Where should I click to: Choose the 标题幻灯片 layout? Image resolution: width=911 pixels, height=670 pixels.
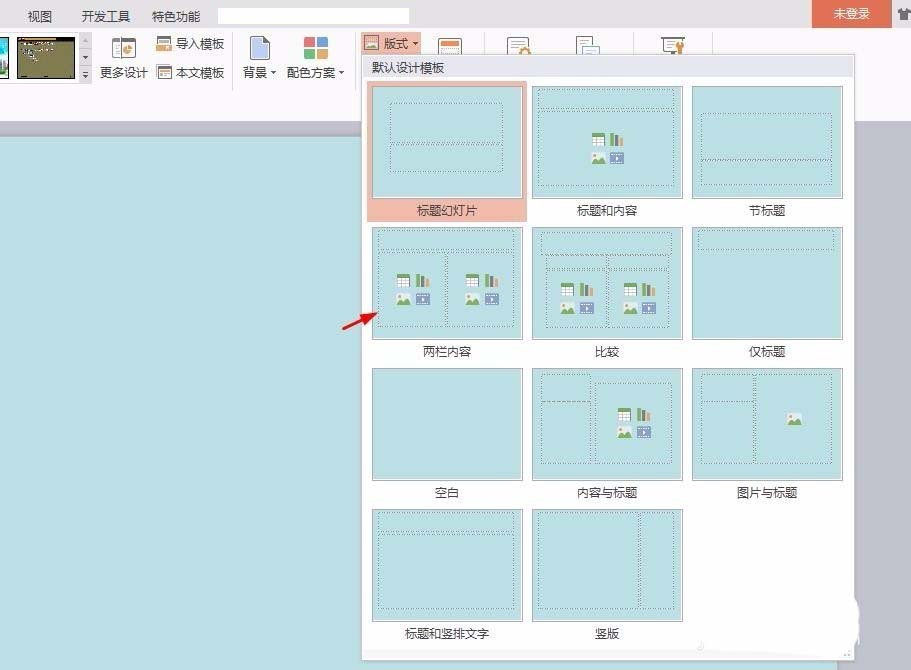(x=447, y=151)
